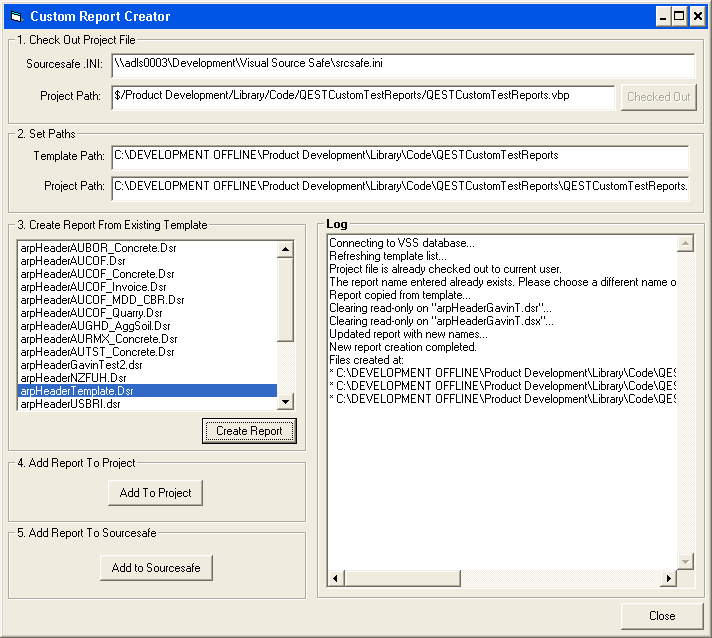The width and height of the screenshot is (712, 638).
Task: Select the arpHeaderNZFUH.Dsr template
Action: pos(73,378)
